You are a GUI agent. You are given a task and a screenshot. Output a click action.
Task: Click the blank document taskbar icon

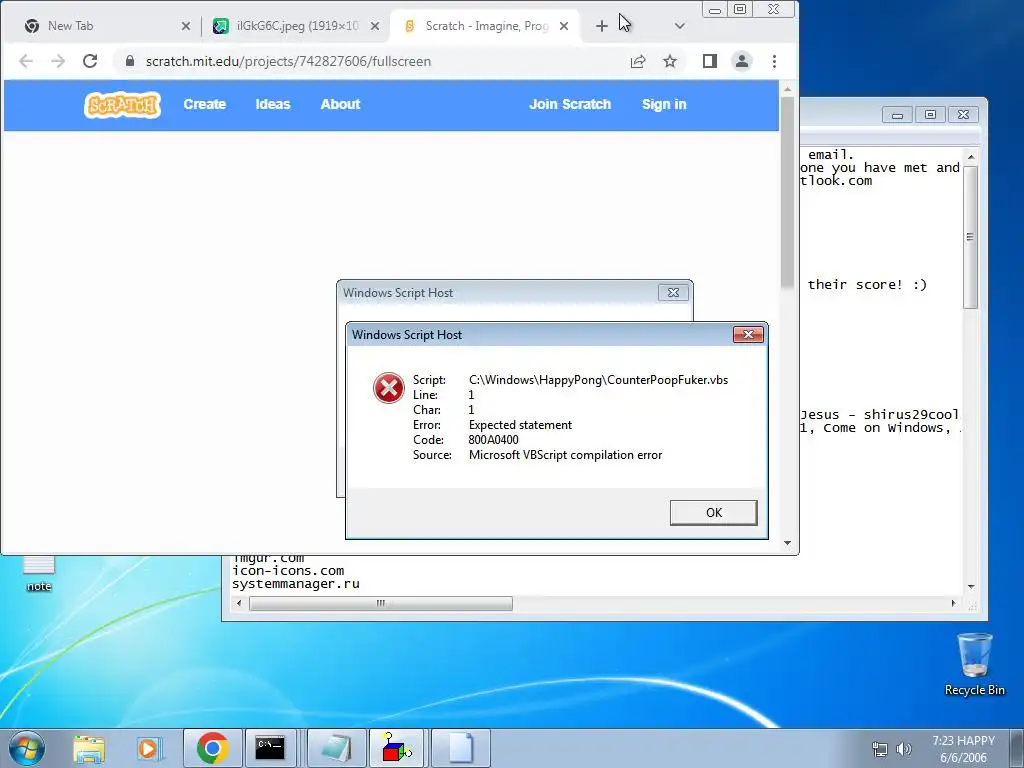click(x=460, y=748)
